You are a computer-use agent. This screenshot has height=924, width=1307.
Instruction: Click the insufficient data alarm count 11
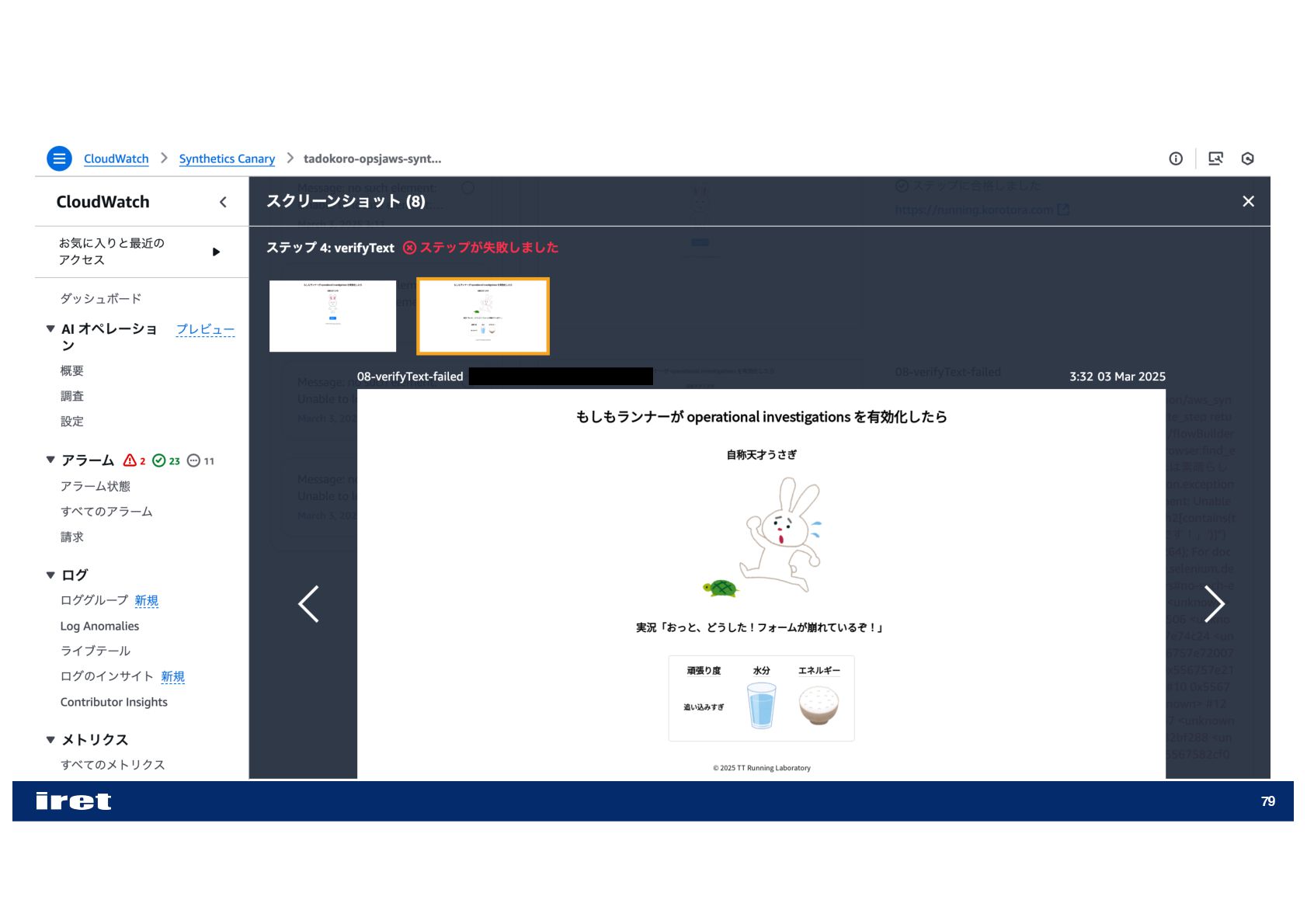(200, 460)
